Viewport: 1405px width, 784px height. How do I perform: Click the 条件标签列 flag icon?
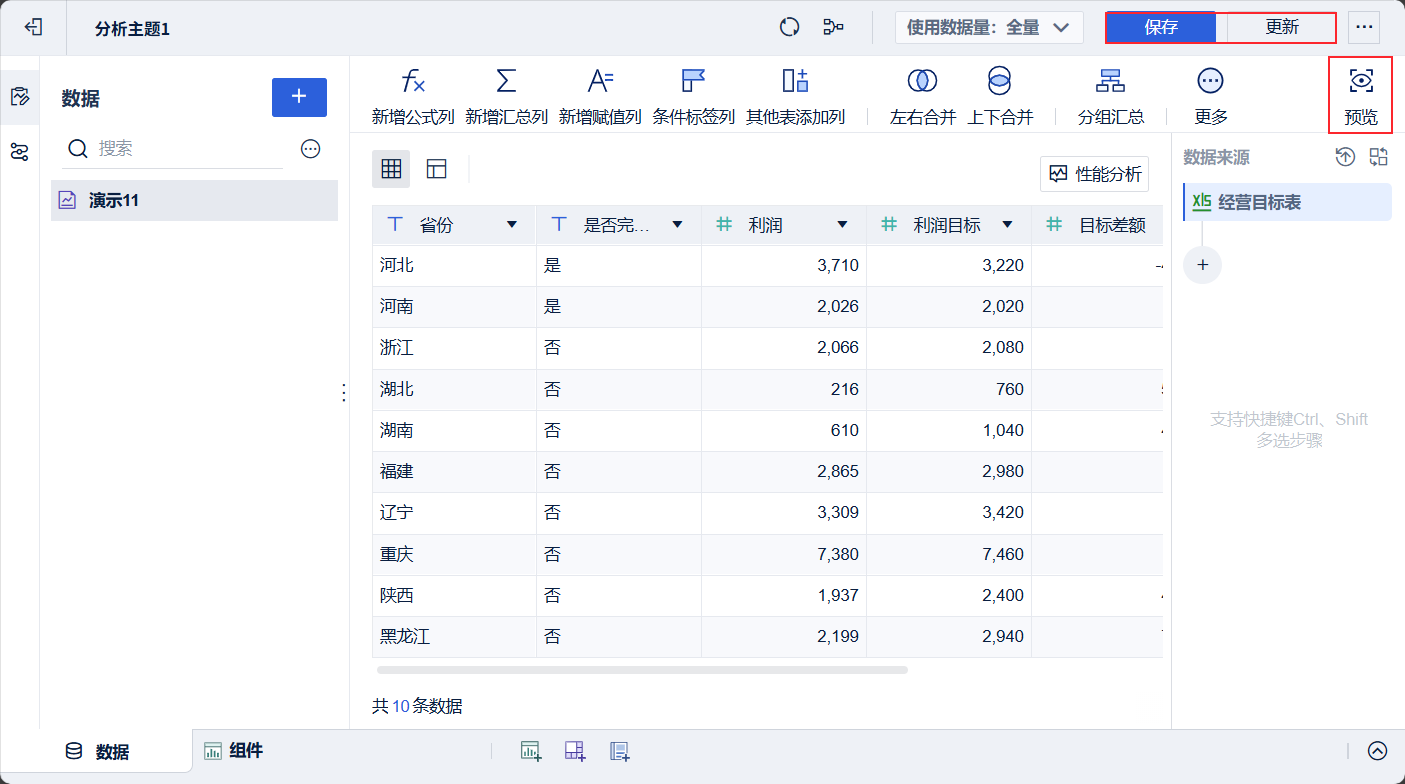click(x=693, y=81)
